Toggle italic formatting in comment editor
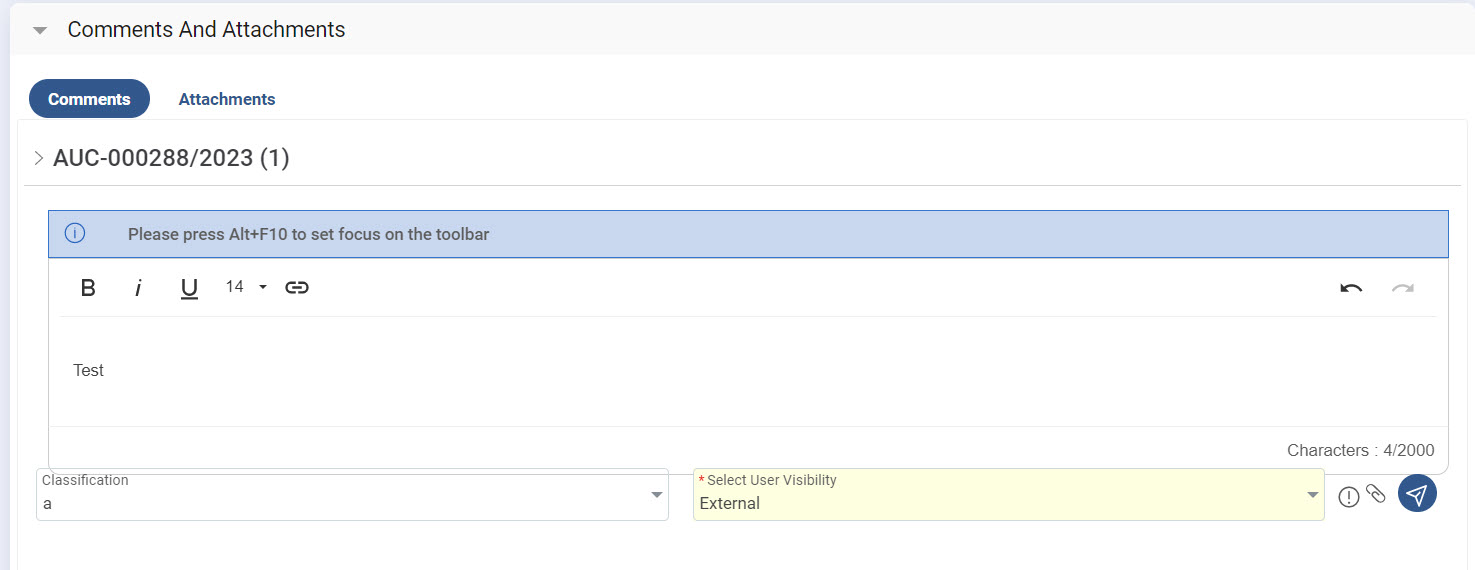The width and height of the screenshot is (1475, 570). 138,288
